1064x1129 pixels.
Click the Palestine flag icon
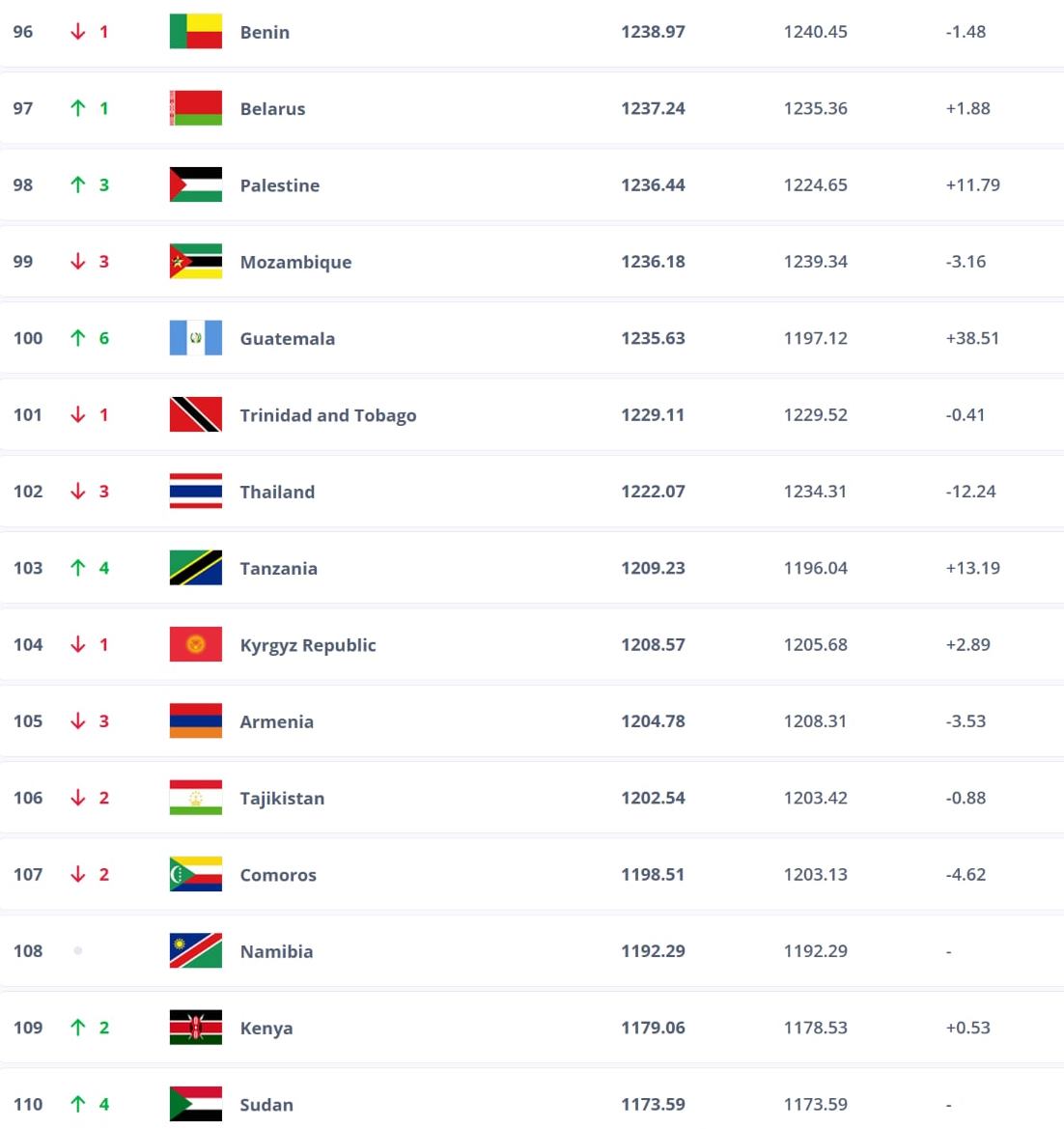(196, 185)
